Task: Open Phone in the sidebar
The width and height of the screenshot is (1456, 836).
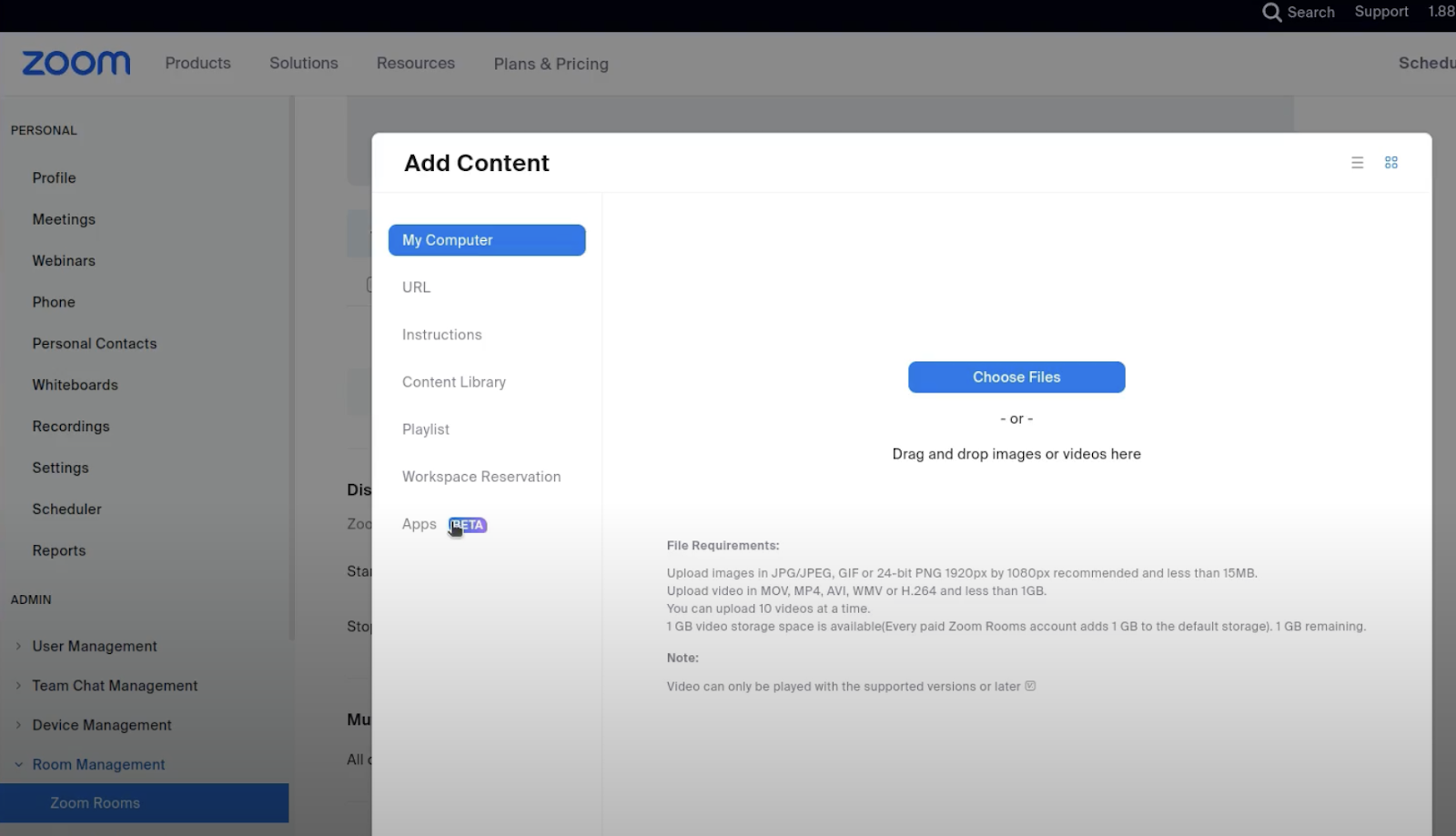Action: click(54, 302)
